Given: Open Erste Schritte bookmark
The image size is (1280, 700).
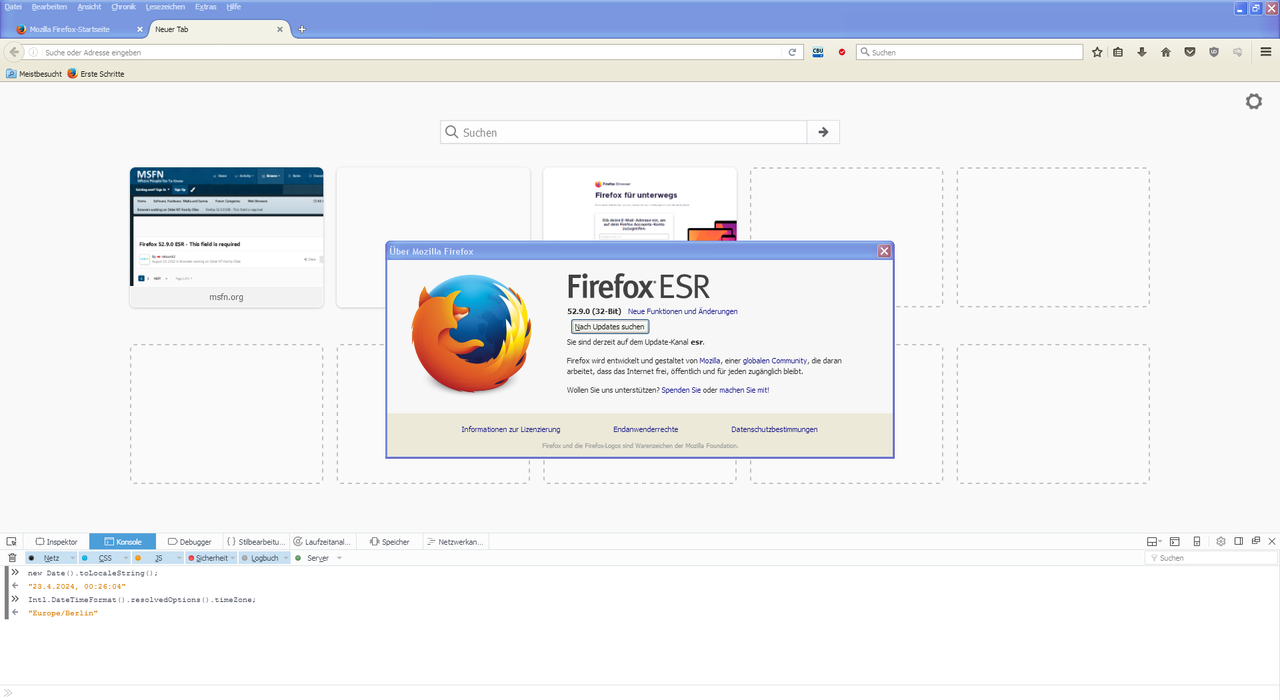Looking at the screenshot, I should coord(96,74).
